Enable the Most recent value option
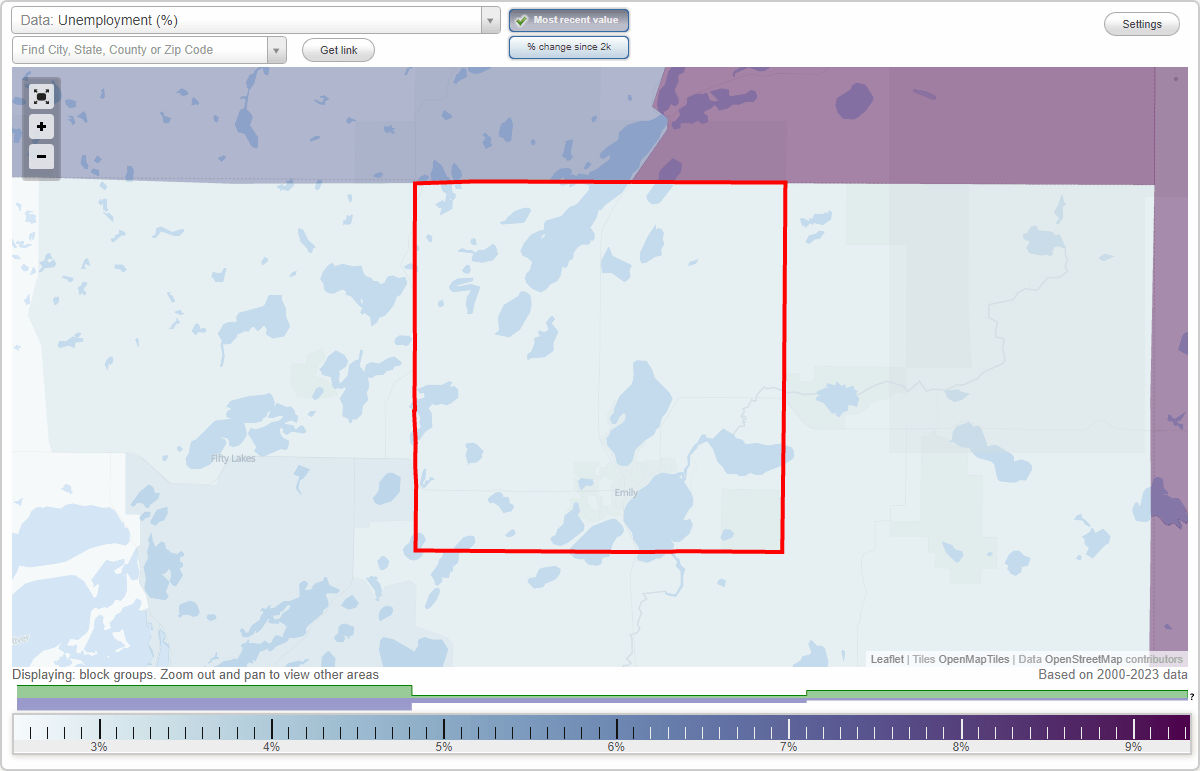The image size is (1200, 771). (569, 20)
